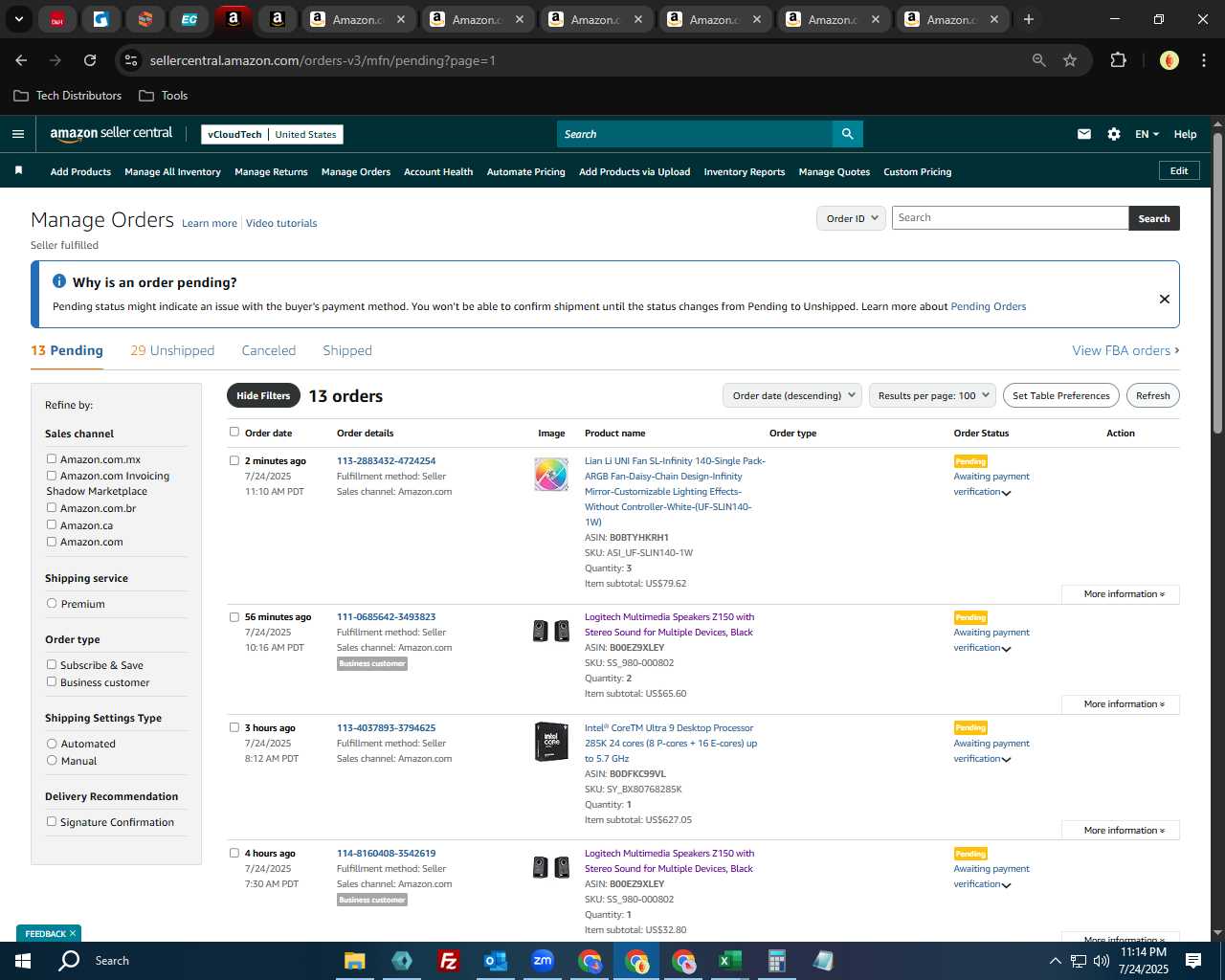
Task: Expand More information for Lian Li order
Action: pos(1121,594)
